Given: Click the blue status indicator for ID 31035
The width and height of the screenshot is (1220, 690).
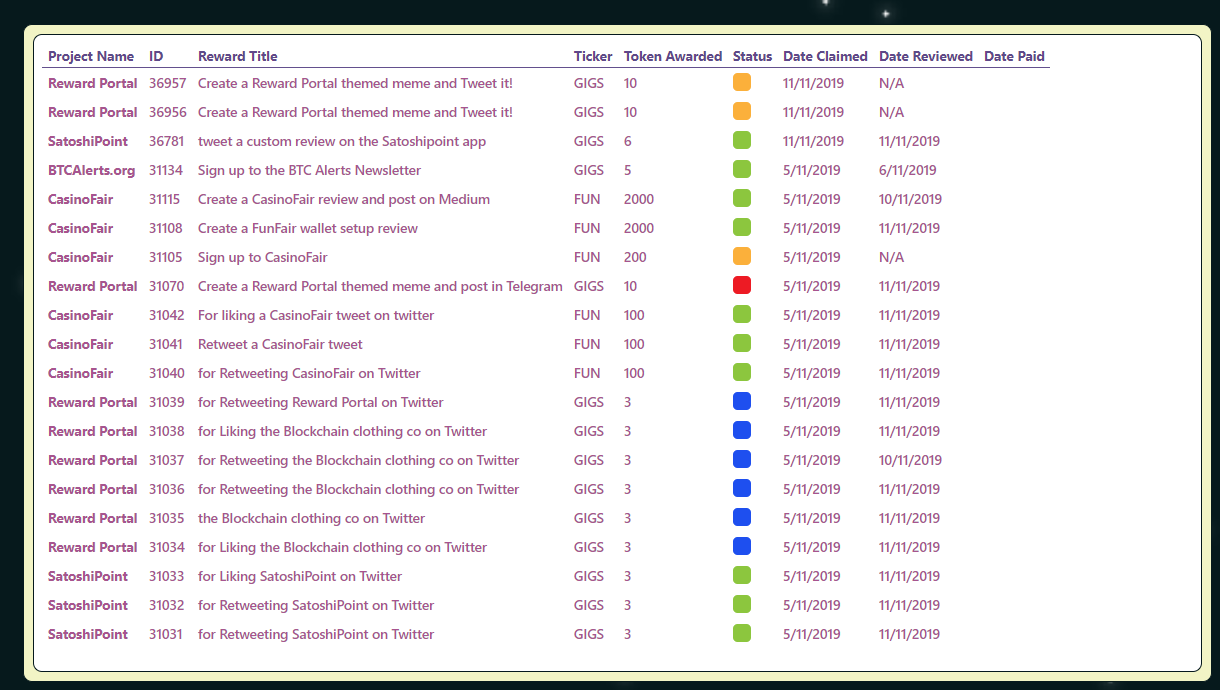Looking at the screenshot, I should point(742,518).
